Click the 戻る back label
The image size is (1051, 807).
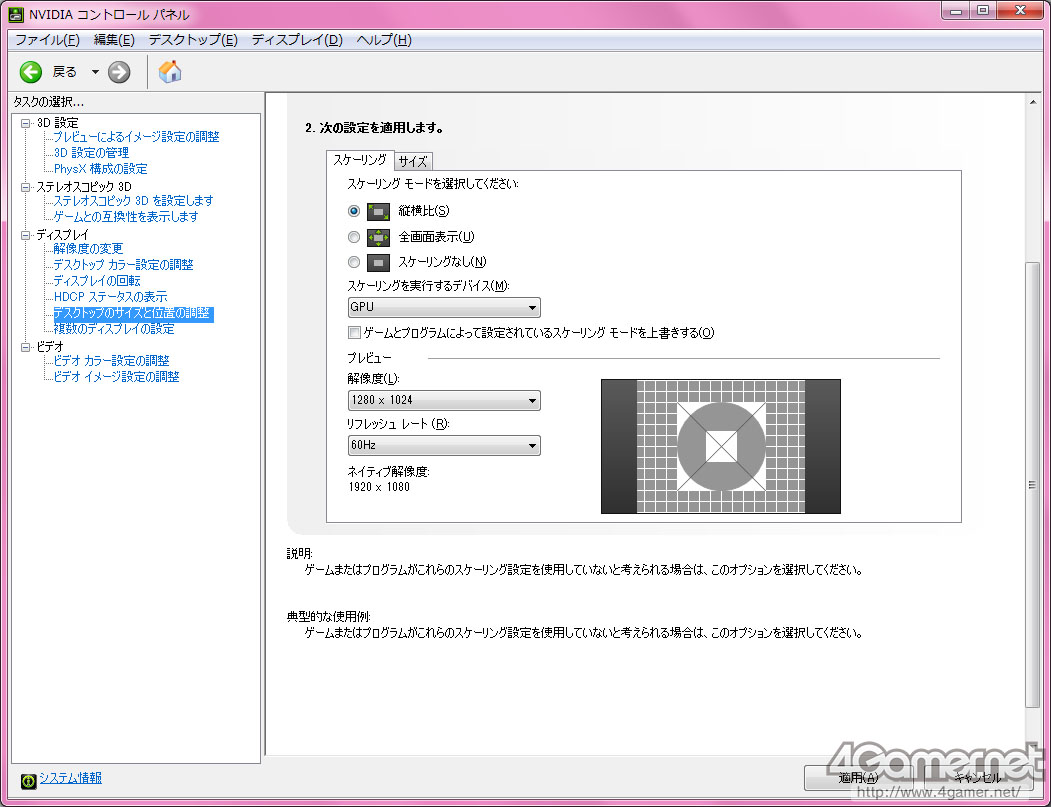pos(65,72)
